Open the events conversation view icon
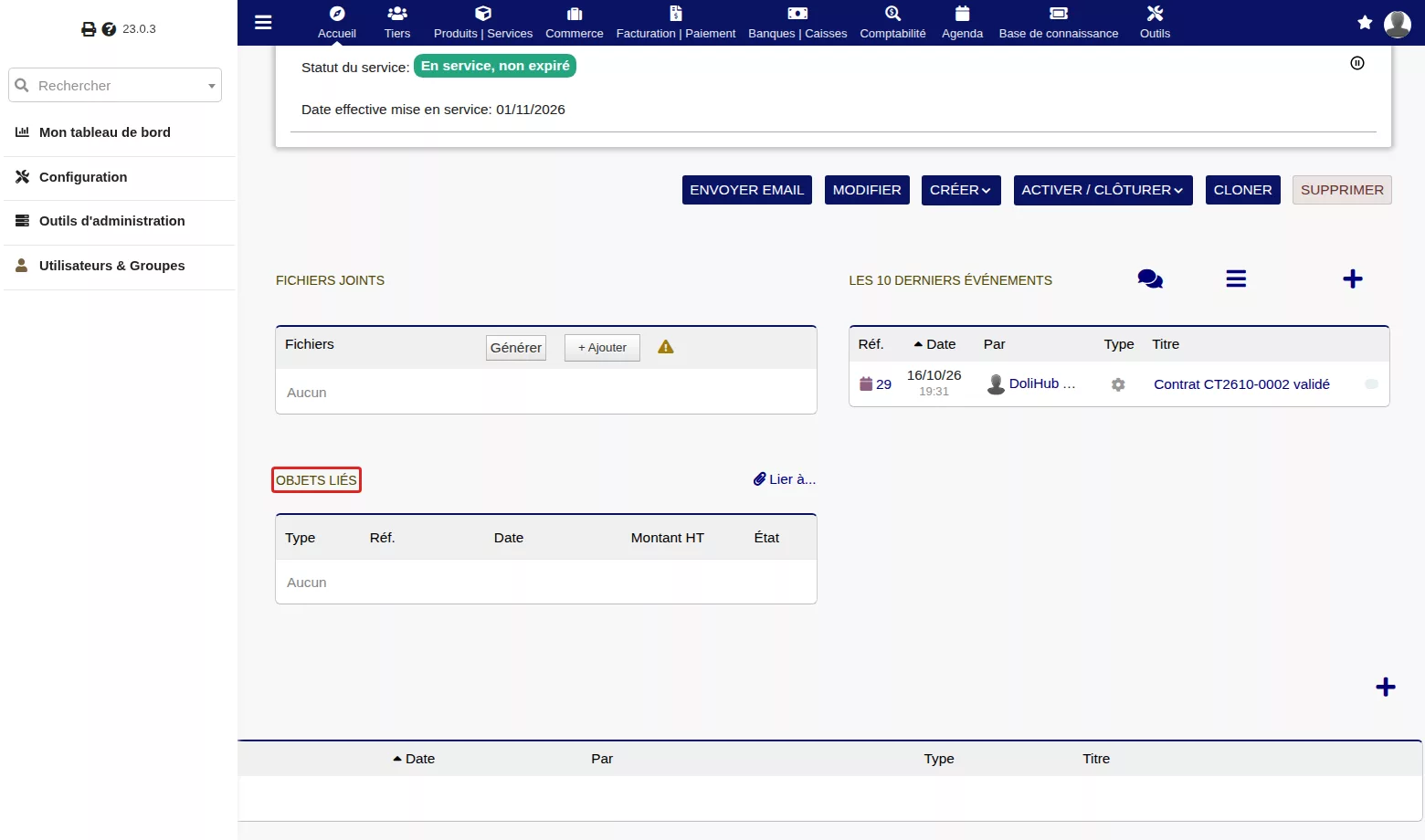Viewport: 1425px width, 840px height. coord(1150,279)
